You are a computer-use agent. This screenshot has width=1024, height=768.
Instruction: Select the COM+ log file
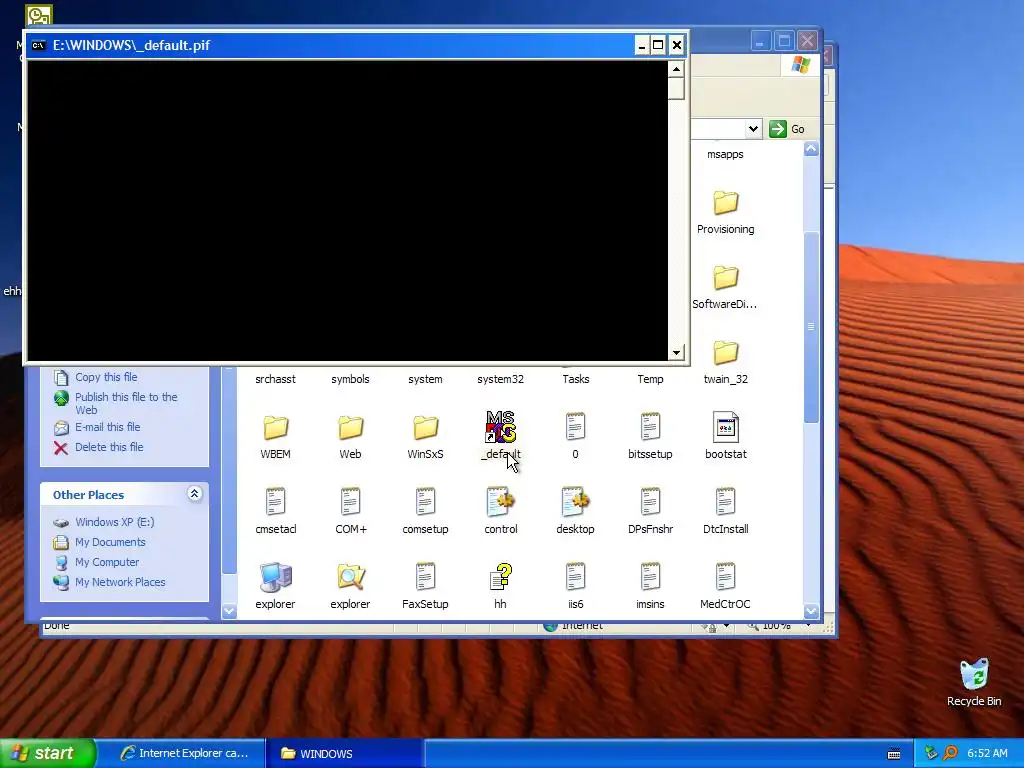(x=350, y=502)
